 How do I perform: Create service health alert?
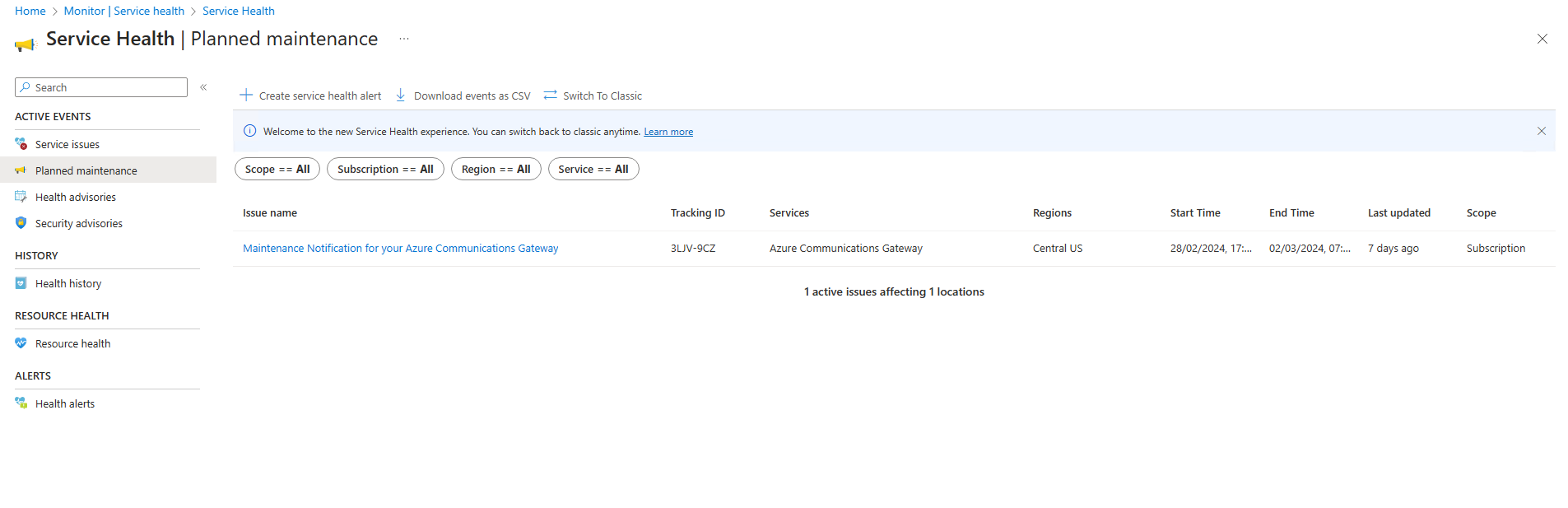pos(310,96)
